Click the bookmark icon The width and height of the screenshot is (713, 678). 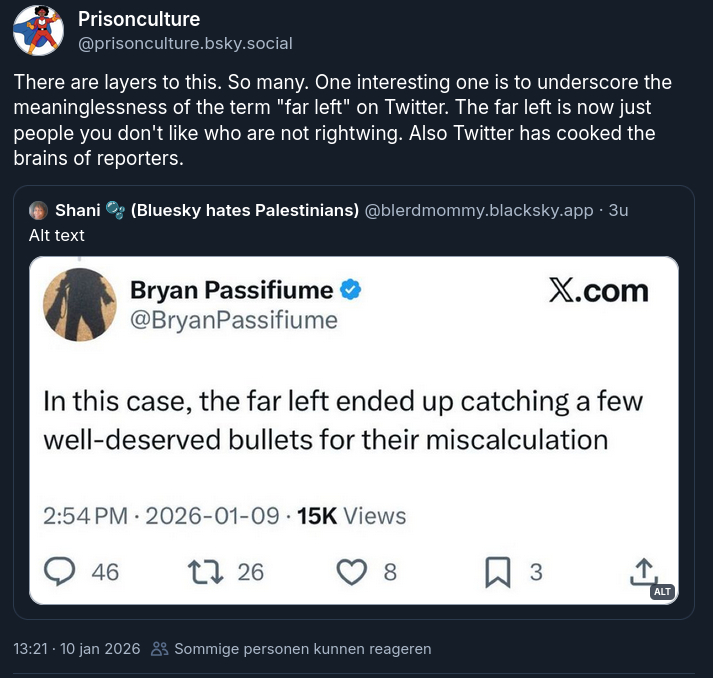pyautogui.click(x=497, y=571)
